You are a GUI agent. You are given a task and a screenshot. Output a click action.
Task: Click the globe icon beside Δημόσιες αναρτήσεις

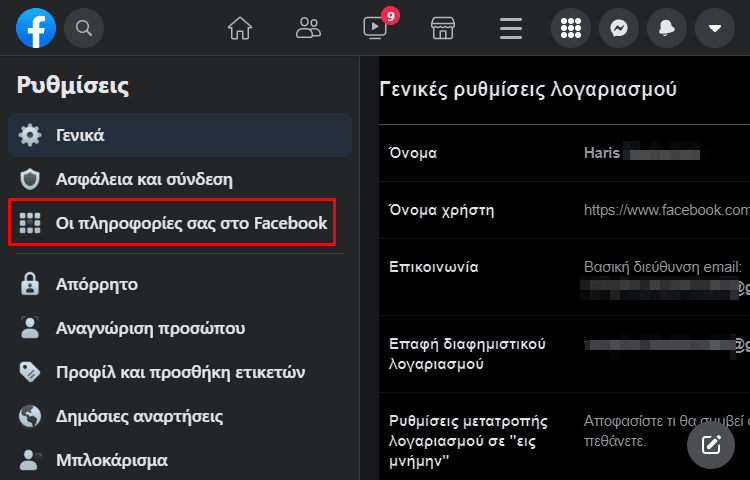[30, 416]
